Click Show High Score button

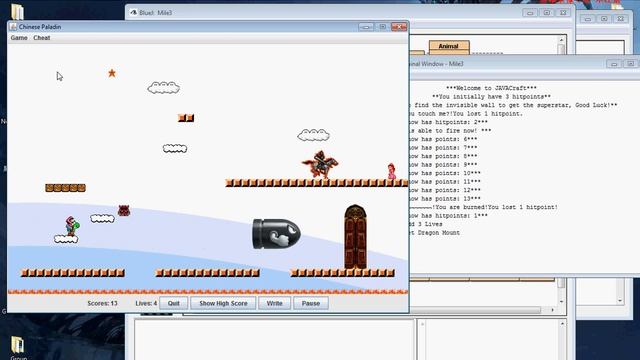223,303
